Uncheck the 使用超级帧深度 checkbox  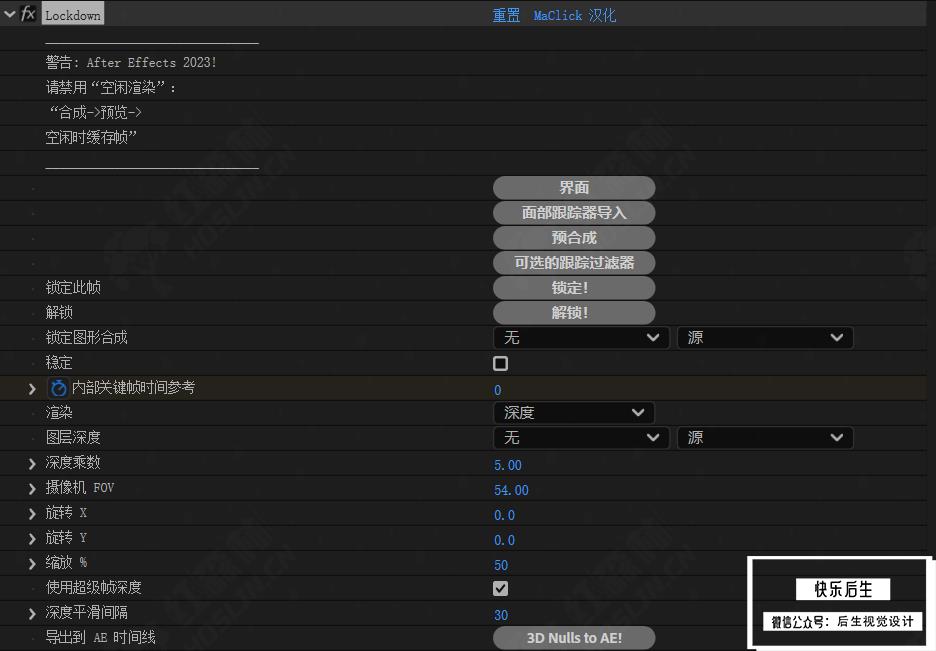501,589
